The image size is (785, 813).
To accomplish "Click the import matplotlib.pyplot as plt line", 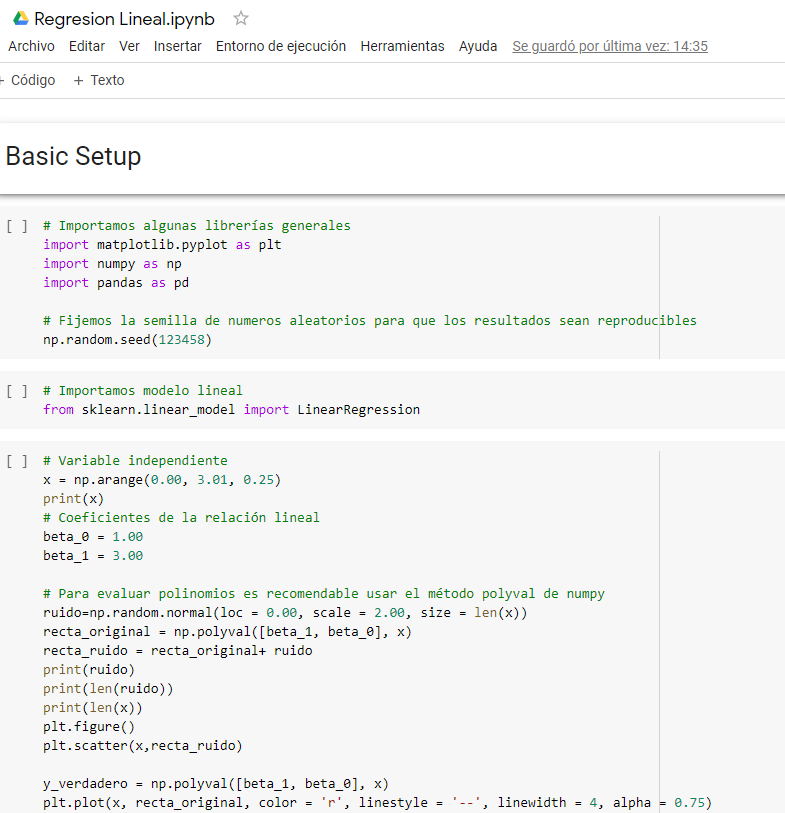I will (x=162, y=245).
